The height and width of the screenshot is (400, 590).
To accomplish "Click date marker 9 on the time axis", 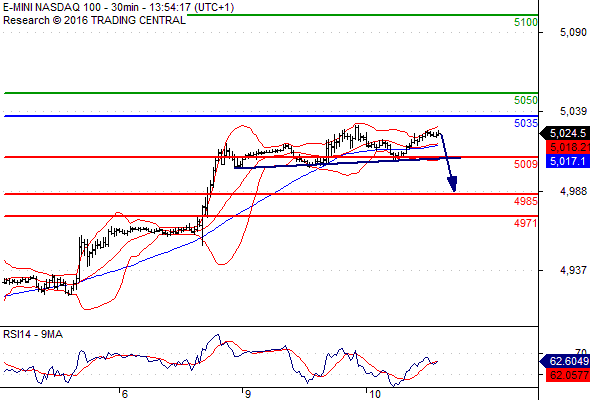I will pos(248,394).
